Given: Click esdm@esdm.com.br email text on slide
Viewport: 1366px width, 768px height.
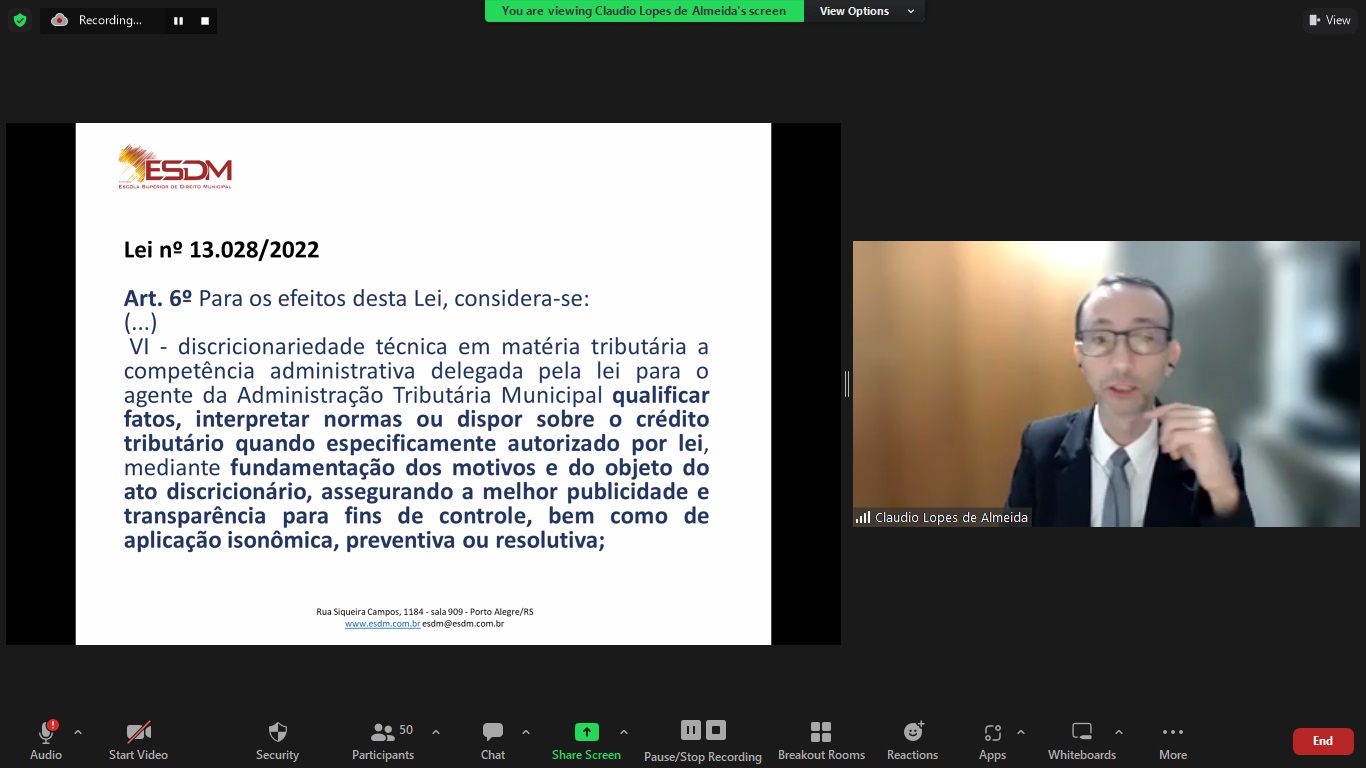Looking at the screenshot, I should point(463,624).
